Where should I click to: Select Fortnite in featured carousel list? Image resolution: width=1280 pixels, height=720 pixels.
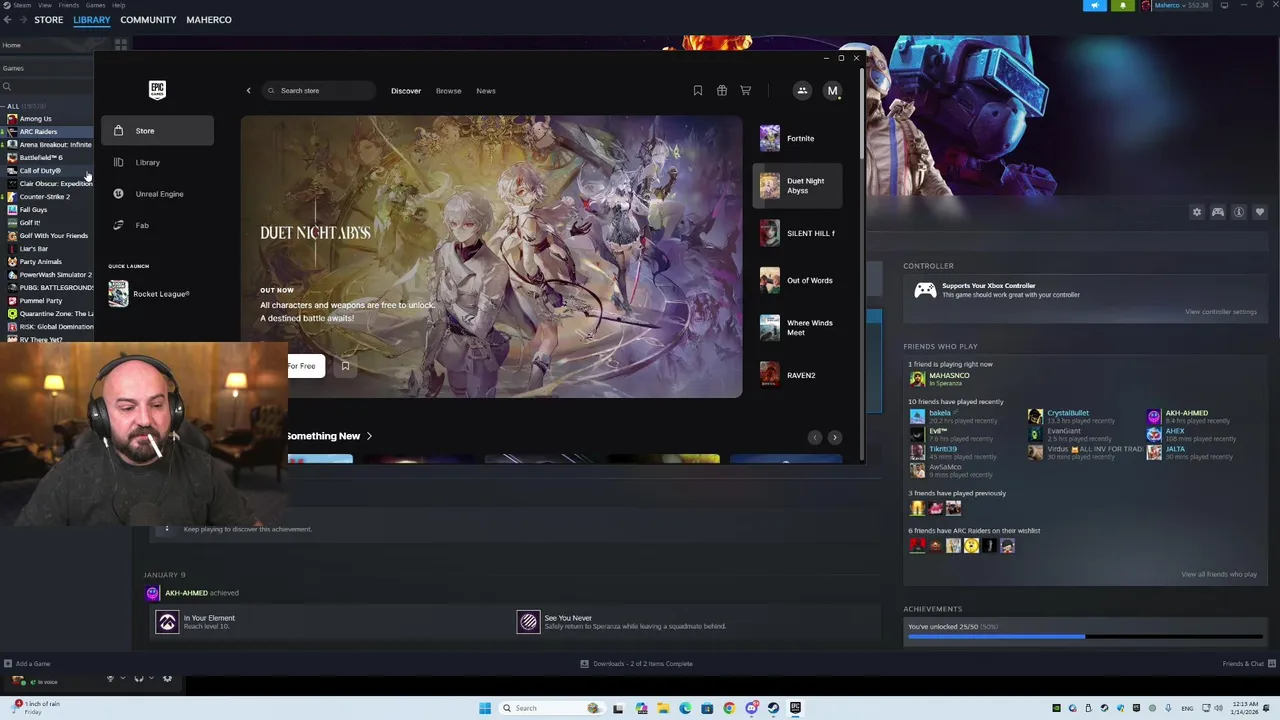(798, 138)
